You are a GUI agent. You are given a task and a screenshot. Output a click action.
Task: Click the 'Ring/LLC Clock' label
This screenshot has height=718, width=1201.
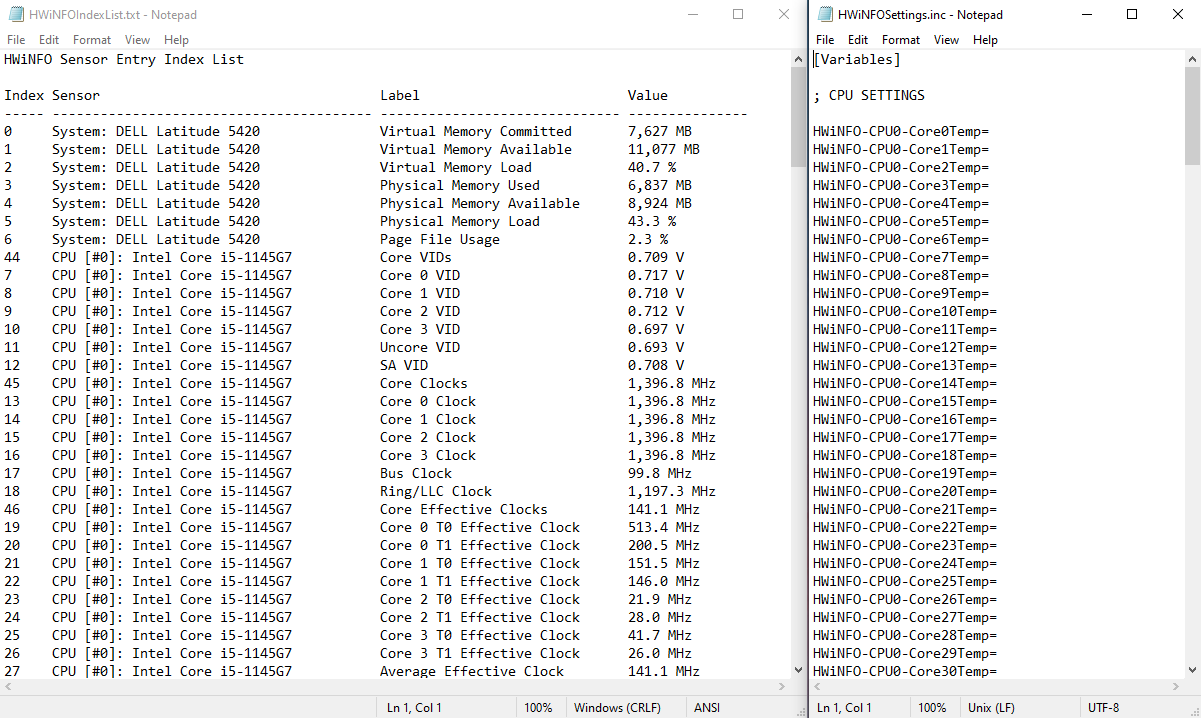tap(436, 491)
